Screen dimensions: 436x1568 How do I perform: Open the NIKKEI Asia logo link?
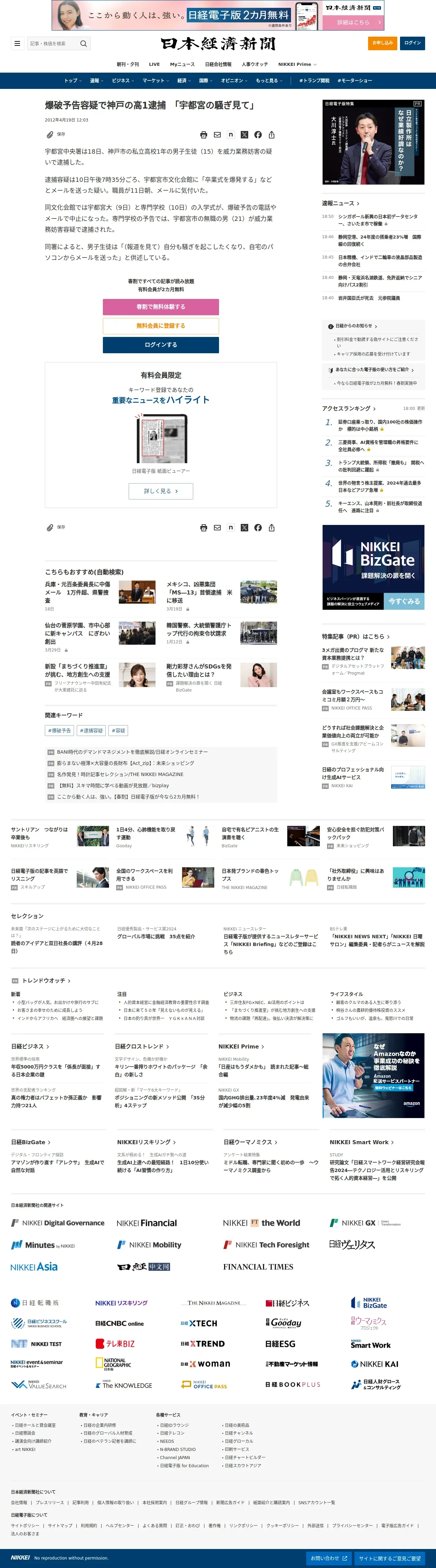34,1267
